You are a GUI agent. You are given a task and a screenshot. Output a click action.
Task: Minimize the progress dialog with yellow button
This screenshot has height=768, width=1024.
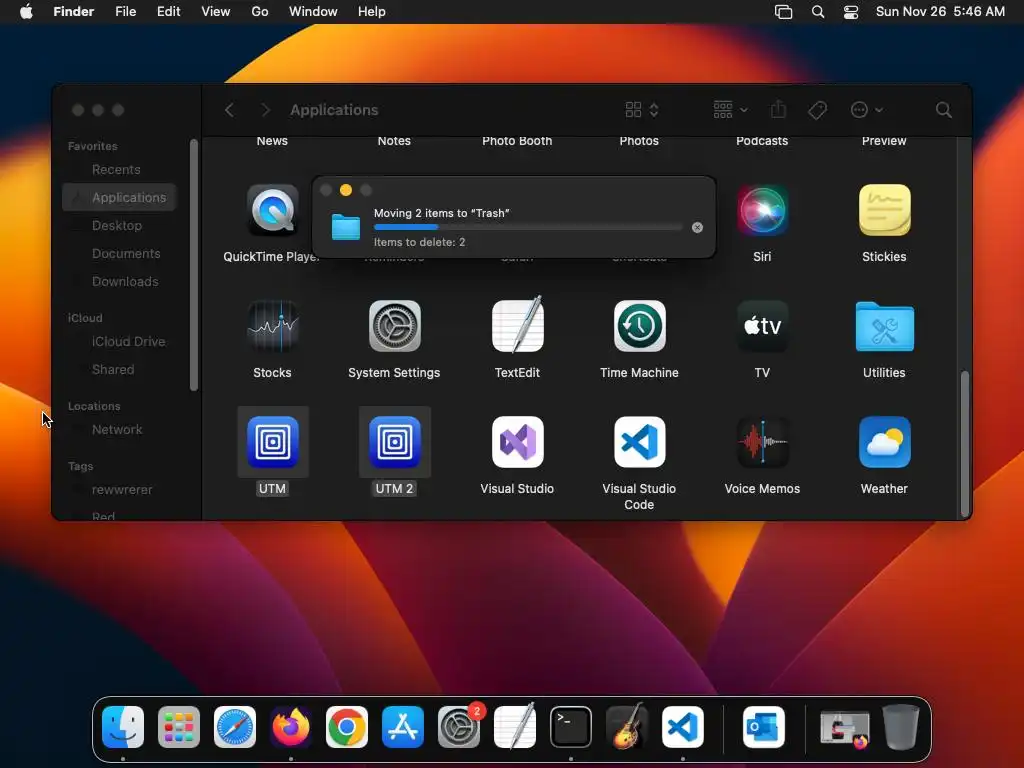click(x=346, y=190)
